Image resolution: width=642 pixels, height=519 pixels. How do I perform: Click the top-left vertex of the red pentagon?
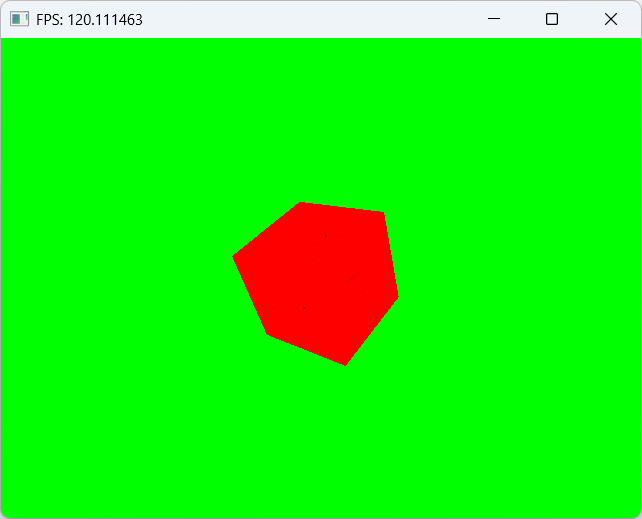point(302,204)
